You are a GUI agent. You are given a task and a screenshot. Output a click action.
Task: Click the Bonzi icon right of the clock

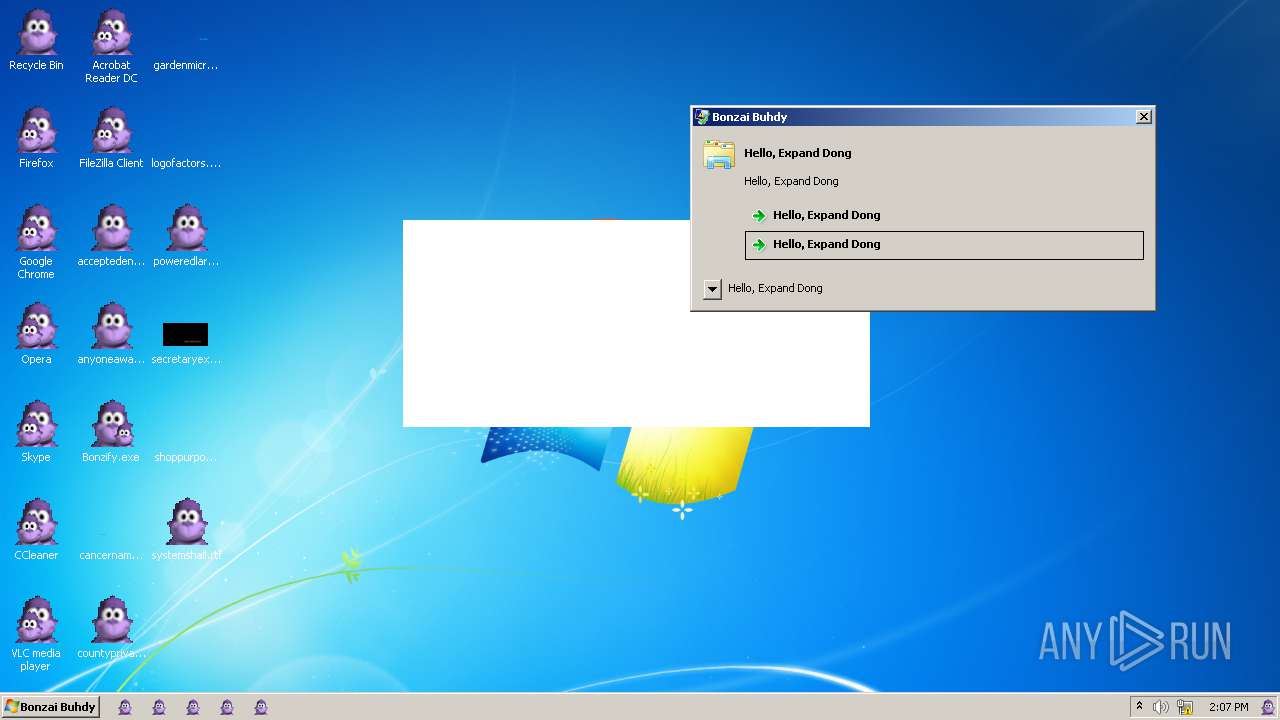1268,707
